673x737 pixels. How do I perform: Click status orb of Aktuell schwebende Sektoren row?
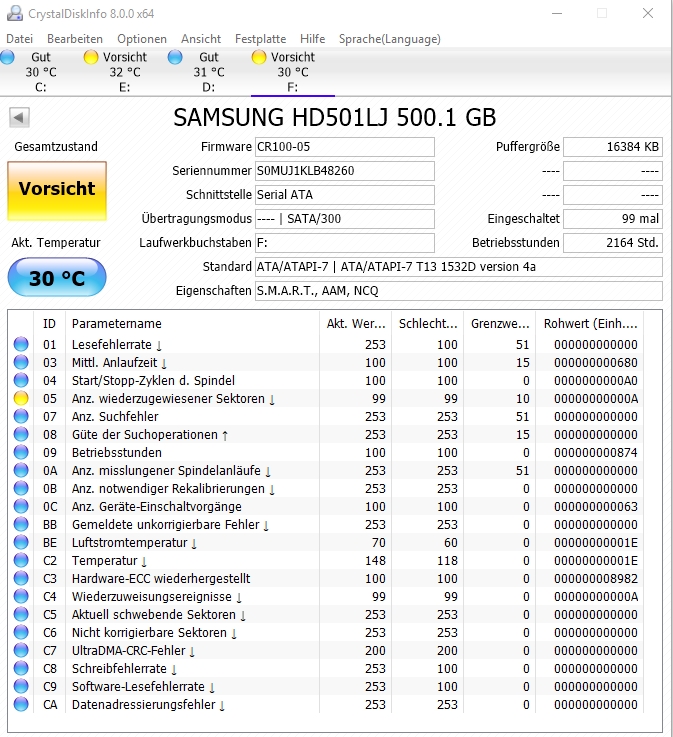tap(21, 615)
